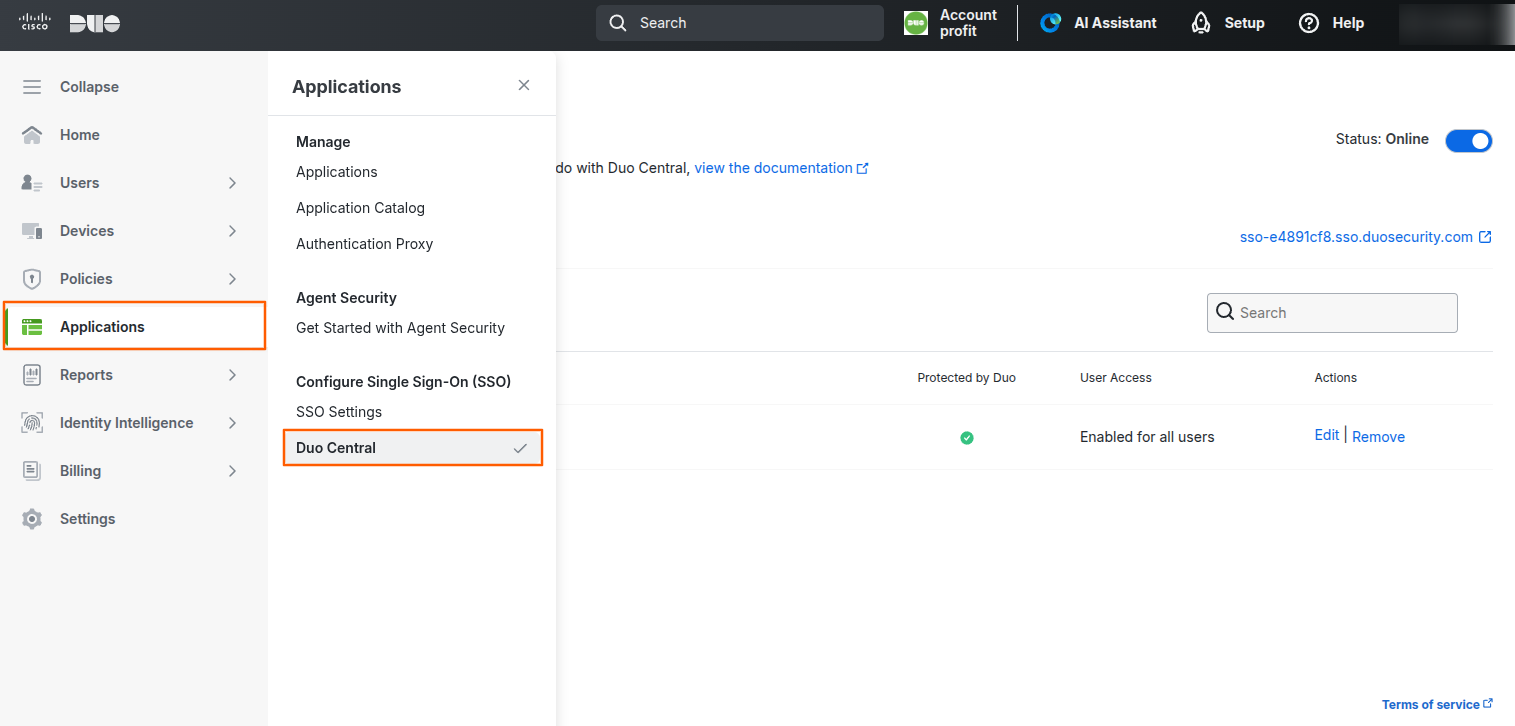This screenshot has width=1515, height=726.
Task: Click the Enabled for all users text
Action: (x=1147, y=437)
